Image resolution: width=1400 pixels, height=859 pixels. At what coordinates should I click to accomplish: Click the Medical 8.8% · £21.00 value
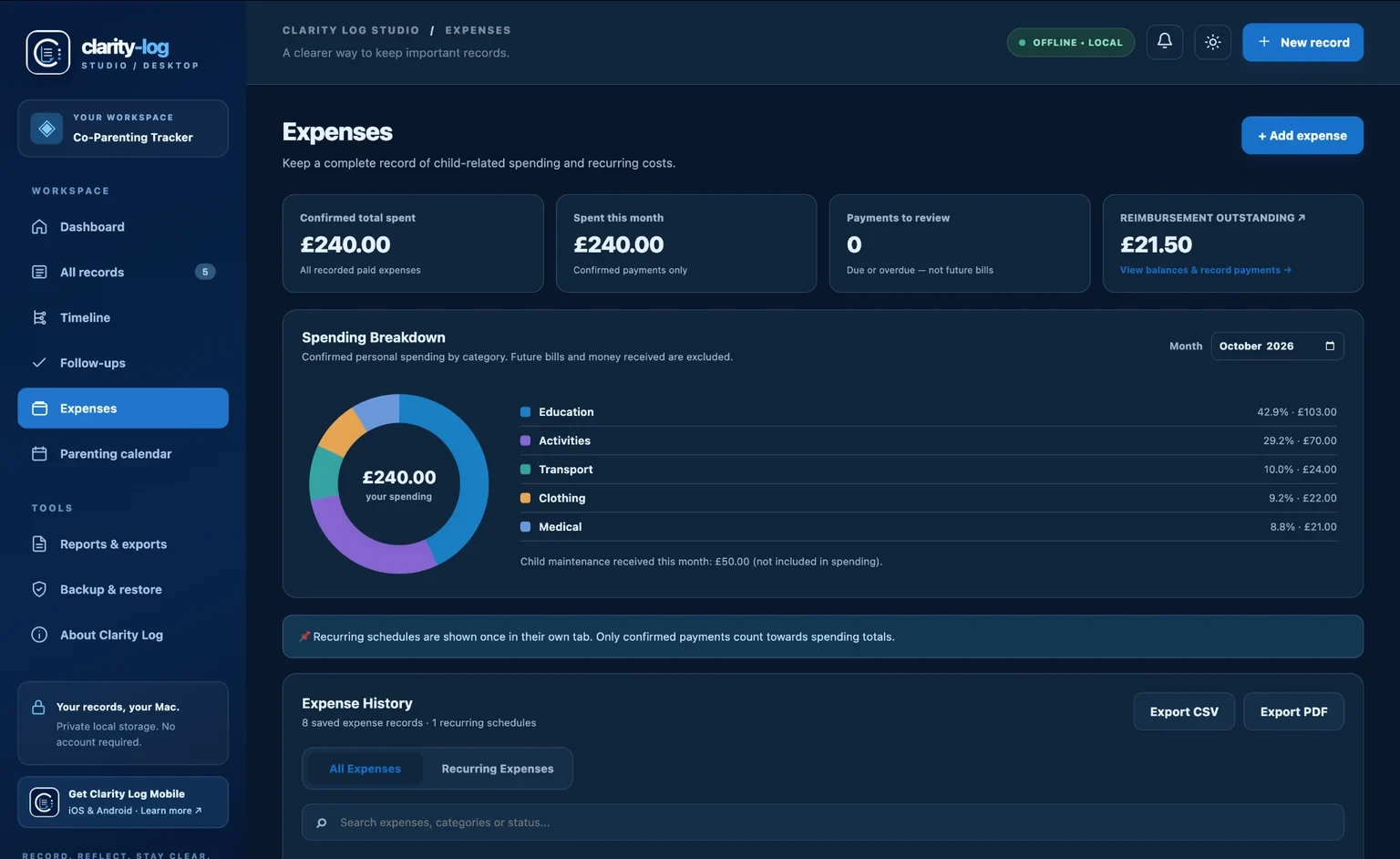click(x=1302, y=527)
